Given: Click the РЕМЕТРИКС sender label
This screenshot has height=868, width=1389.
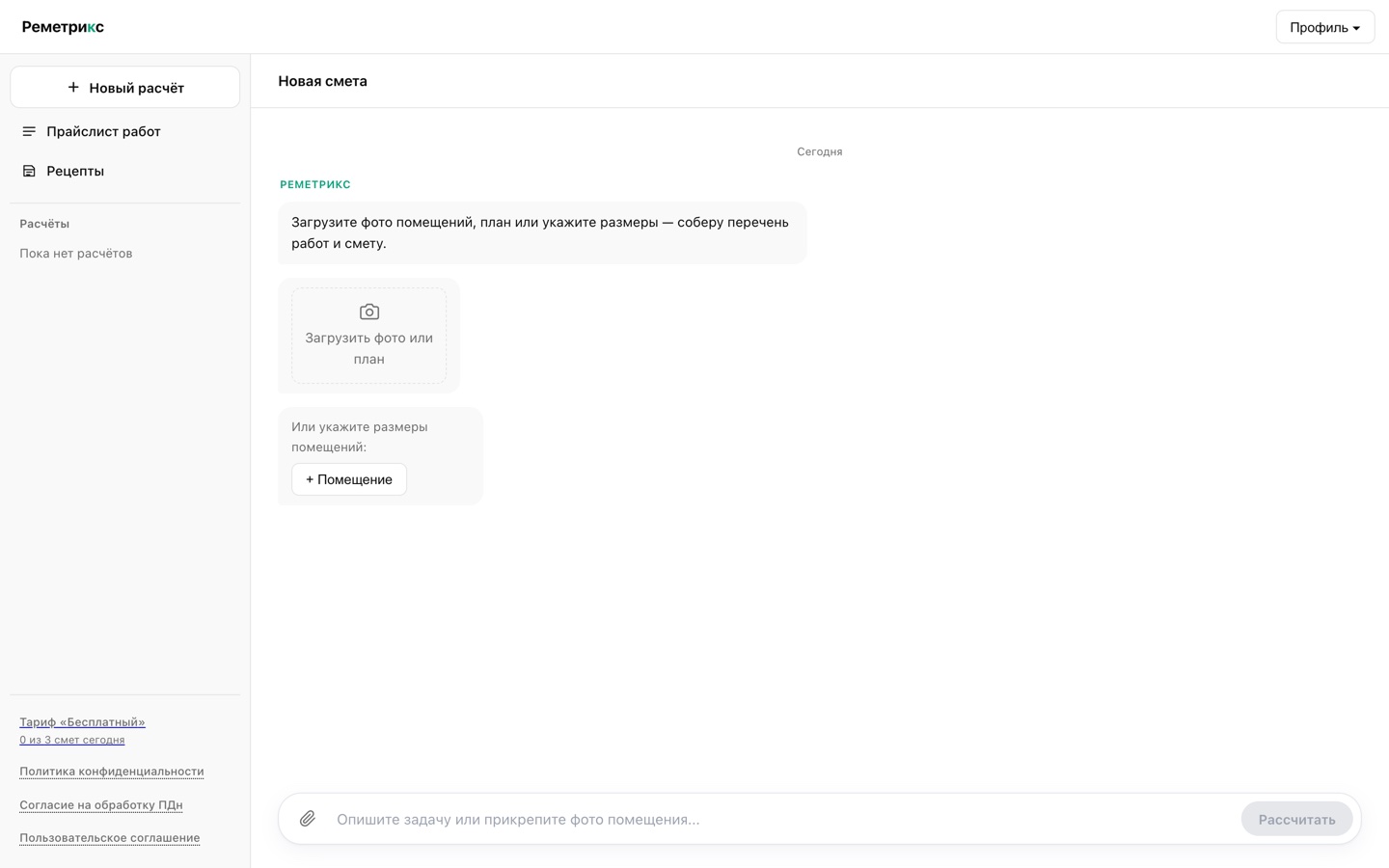Looking at the screenshot, I should [315, 184].
